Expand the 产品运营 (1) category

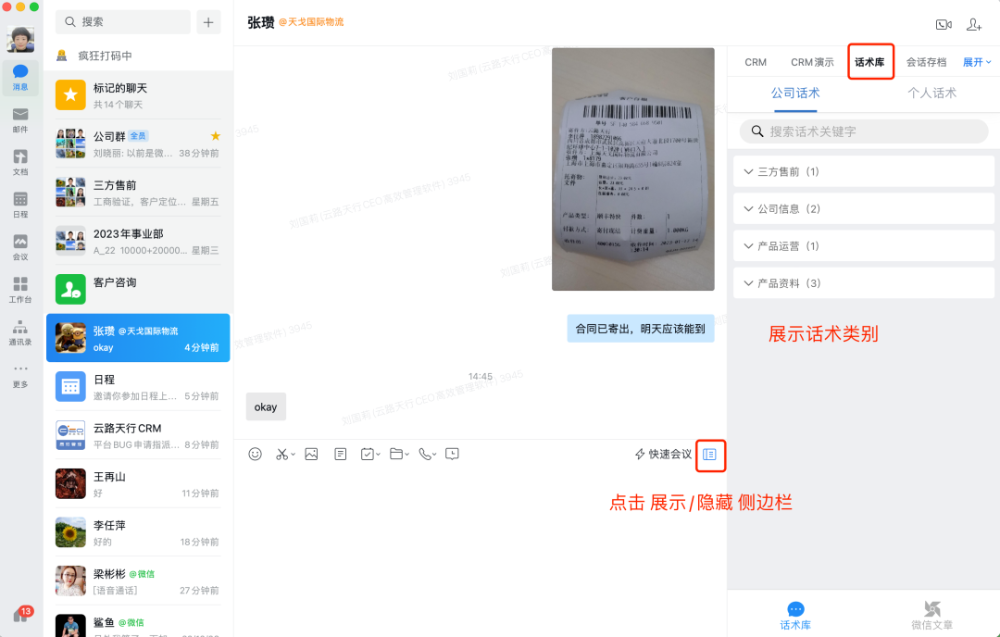[x=864, y=246]
